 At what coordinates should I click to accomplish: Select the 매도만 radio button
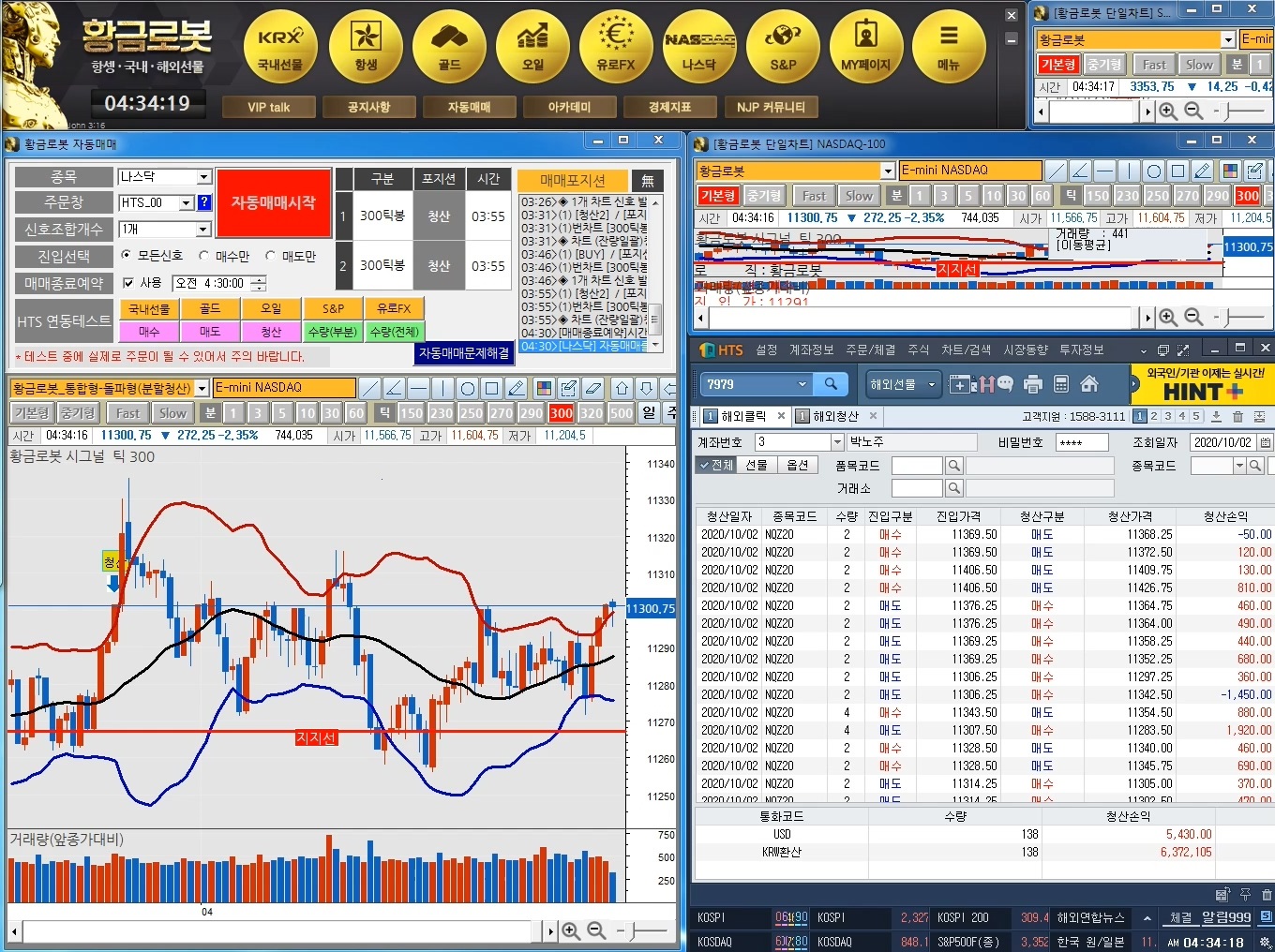[x=270, y=255]
